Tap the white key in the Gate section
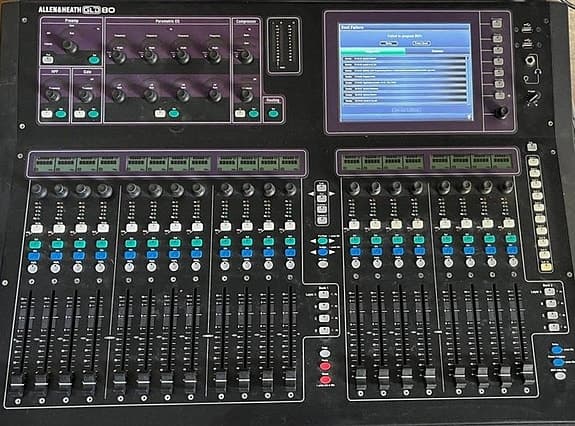 click(80, 114)
